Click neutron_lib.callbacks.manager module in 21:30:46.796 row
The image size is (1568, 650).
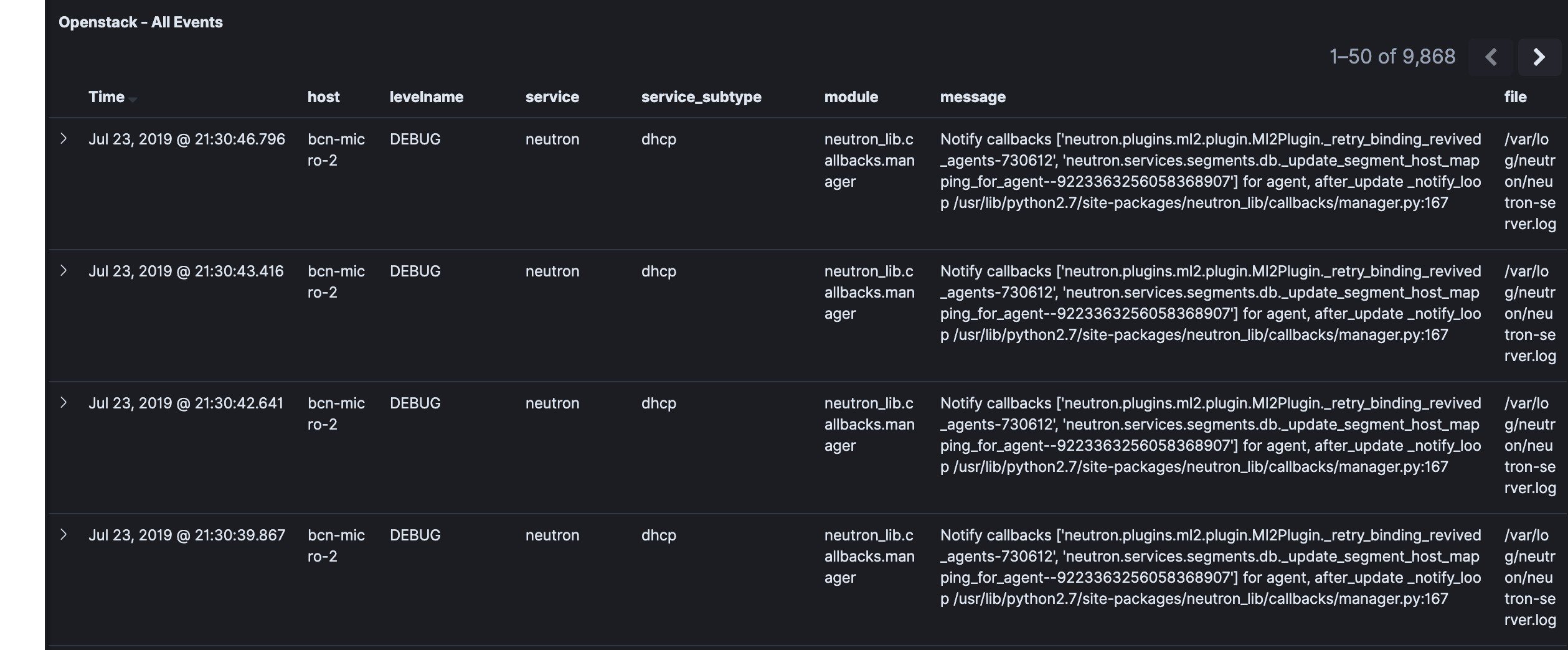[x=869, y=160]
